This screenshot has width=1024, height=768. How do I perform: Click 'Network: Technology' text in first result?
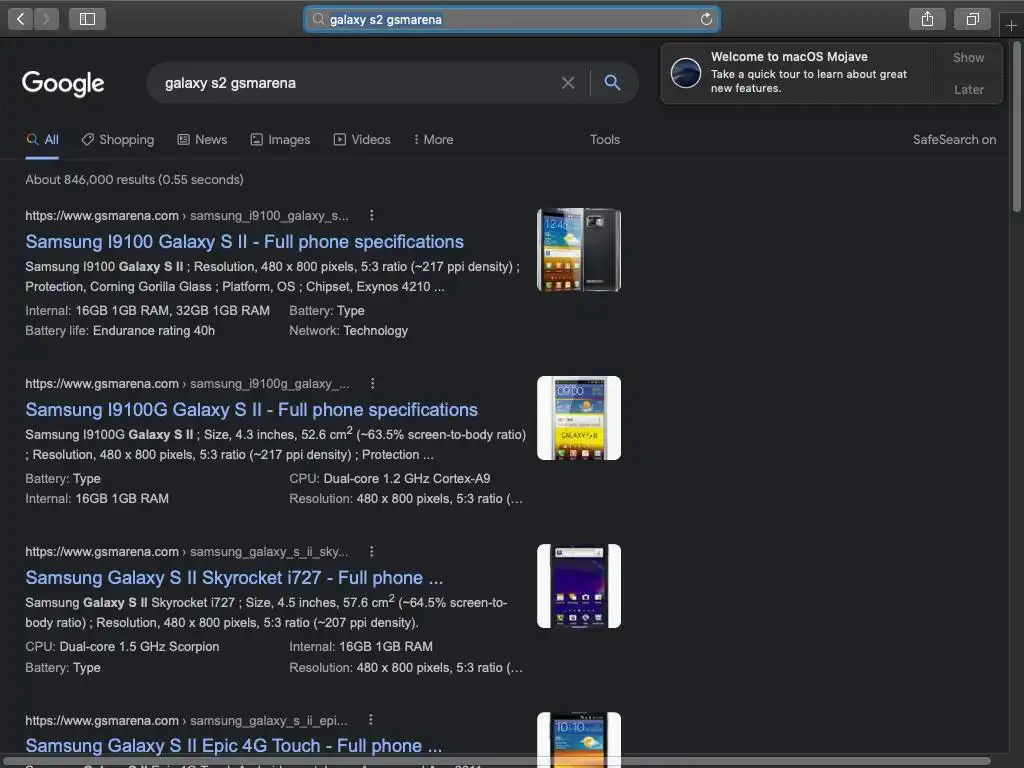click(349, 330)
